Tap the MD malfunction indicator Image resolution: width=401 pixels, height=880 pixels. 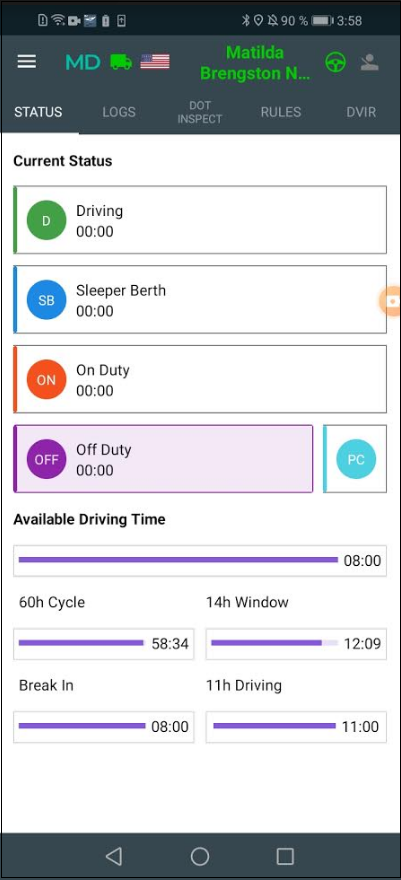coord(83,62)
